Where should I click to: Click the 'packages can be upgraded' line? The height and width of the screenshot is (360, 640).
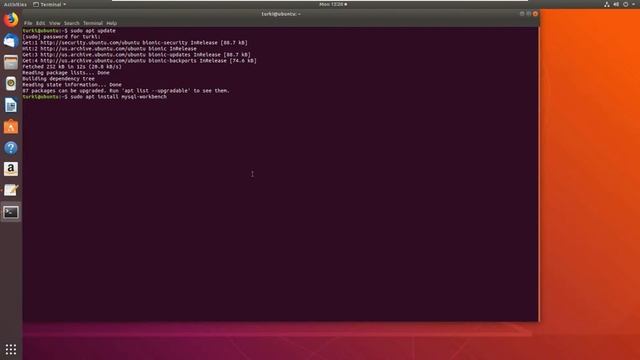click(x=126, y=91)
